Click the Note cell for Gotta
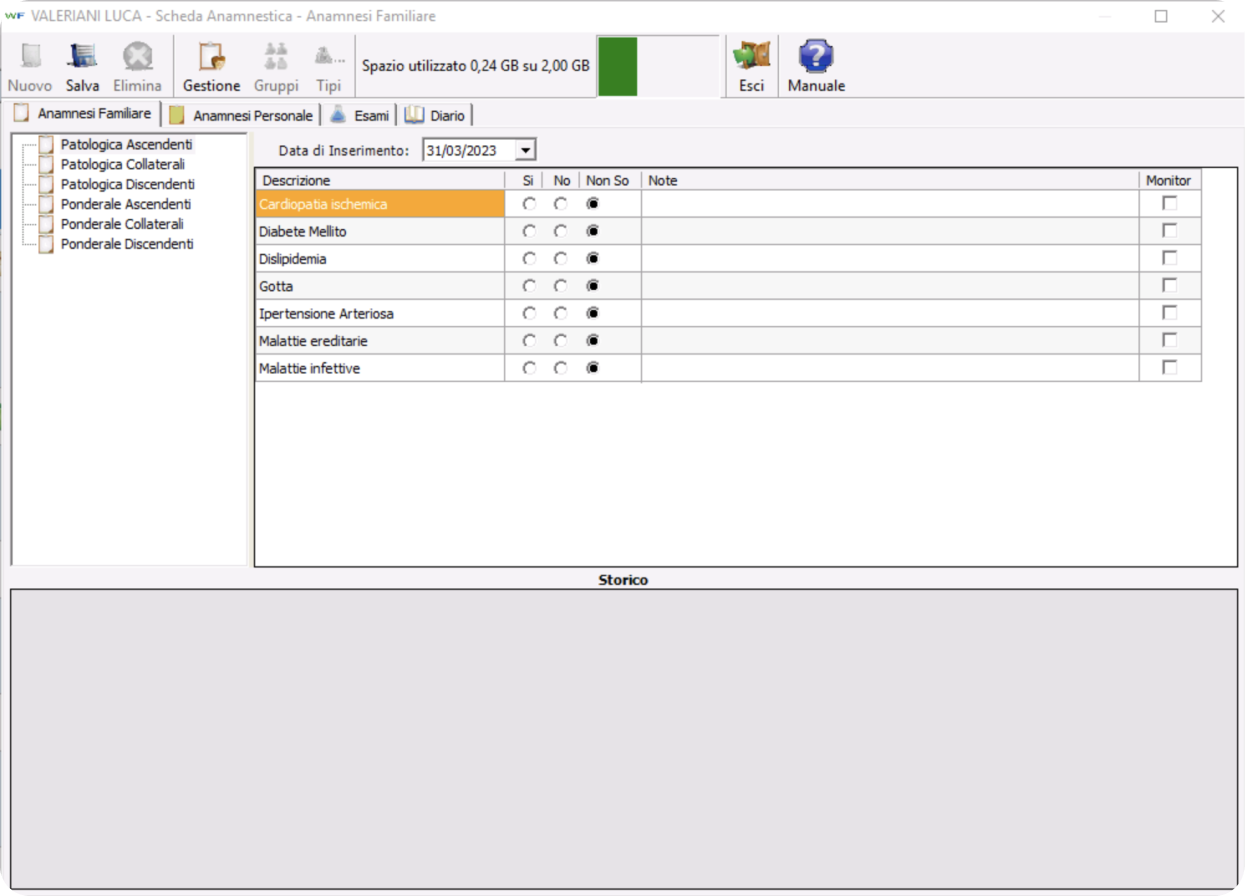 click(890, 286)
